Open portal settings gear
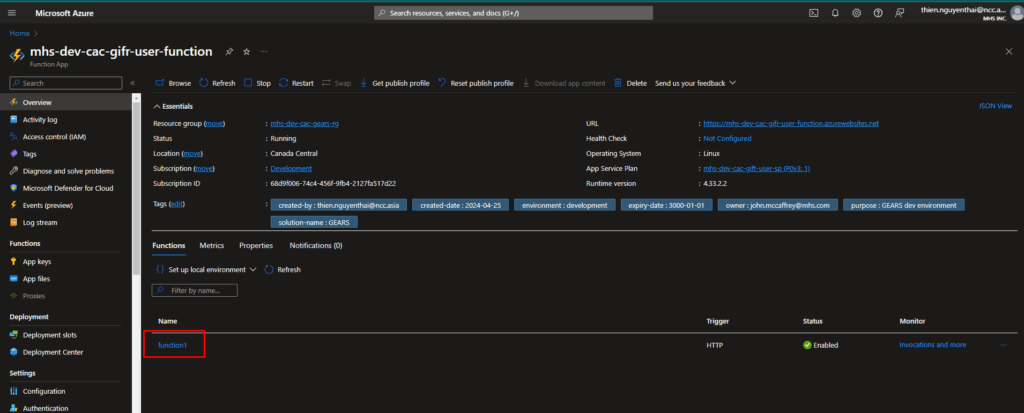Viewport: 1024px width, 413px height. pos(856,12)
